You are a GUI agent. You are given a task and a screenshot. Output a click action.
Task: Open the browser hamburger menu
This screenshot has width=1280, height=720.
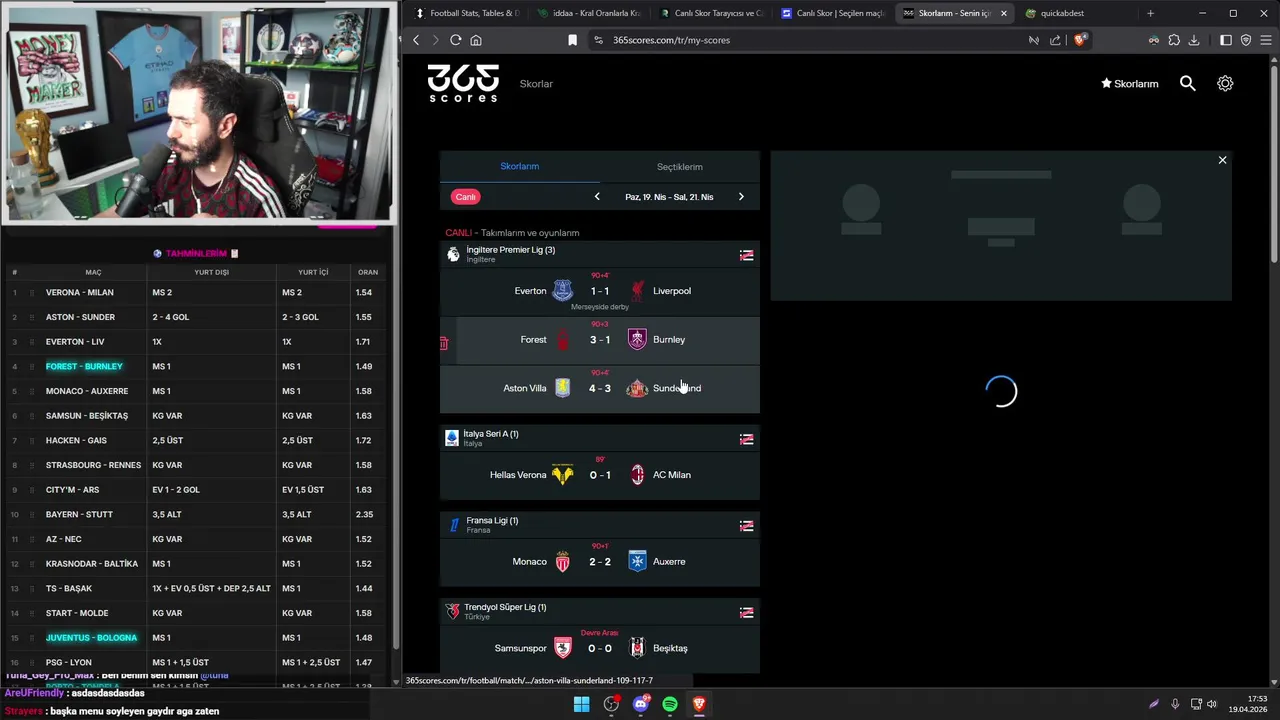(x=1265, y=40)
